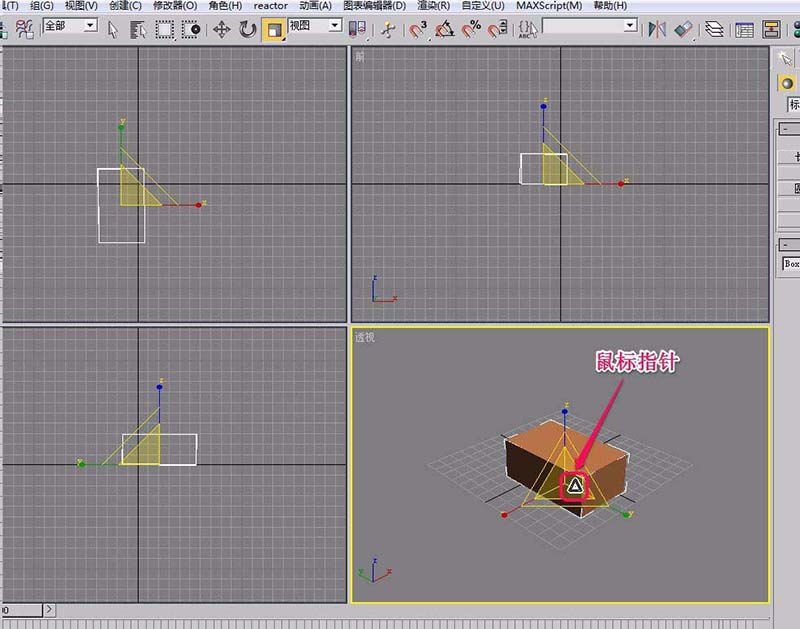Click the rectangular selection region button
This screenshot has height=629, width=800.
pos(163,29)
